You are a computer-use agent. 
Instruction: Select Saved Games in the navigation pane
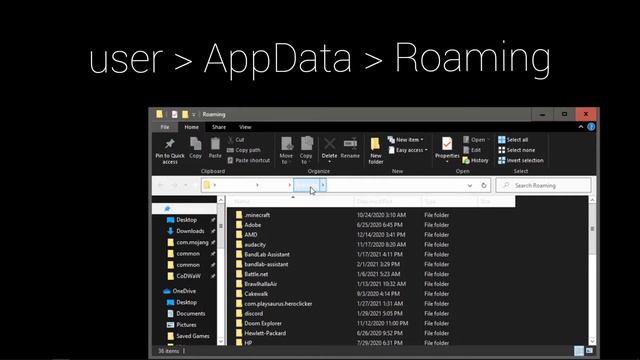point(188,336)
